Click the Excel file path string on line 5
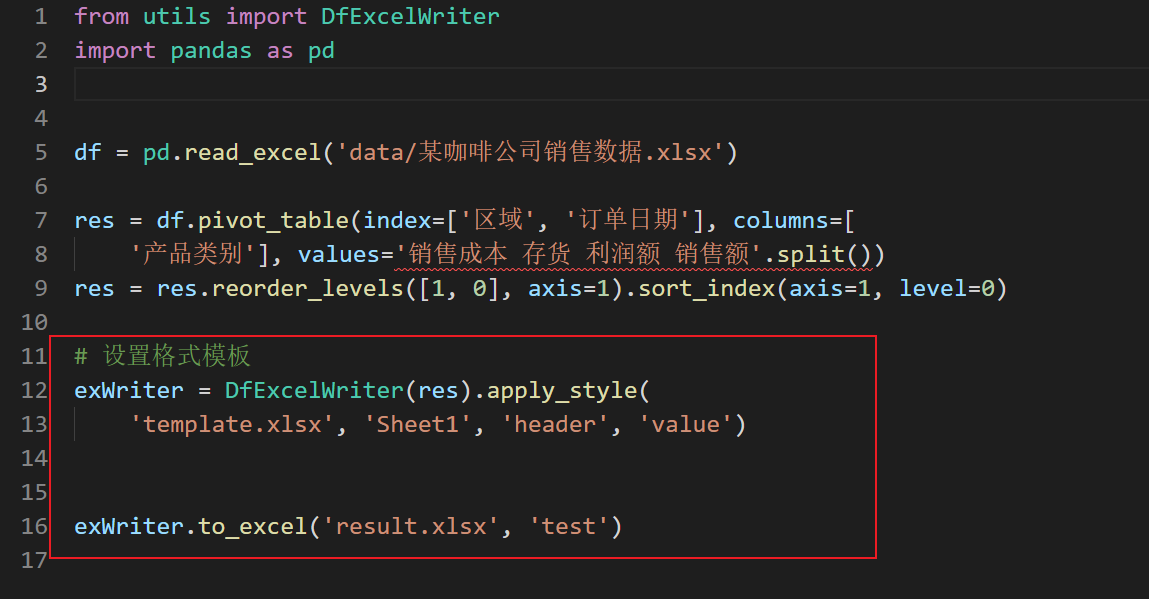1149x599 pixels. pos(530,152)
